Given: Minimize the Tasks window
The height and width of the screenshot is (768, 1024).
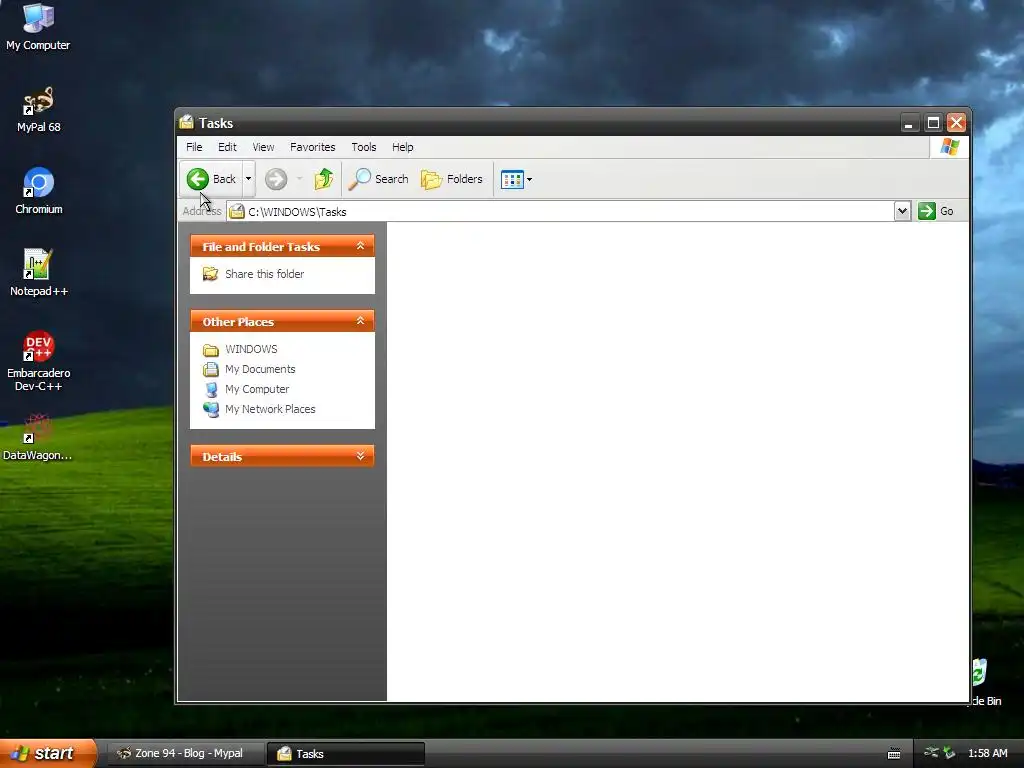Looking at the screenshot, I should [x=909, y=123].
